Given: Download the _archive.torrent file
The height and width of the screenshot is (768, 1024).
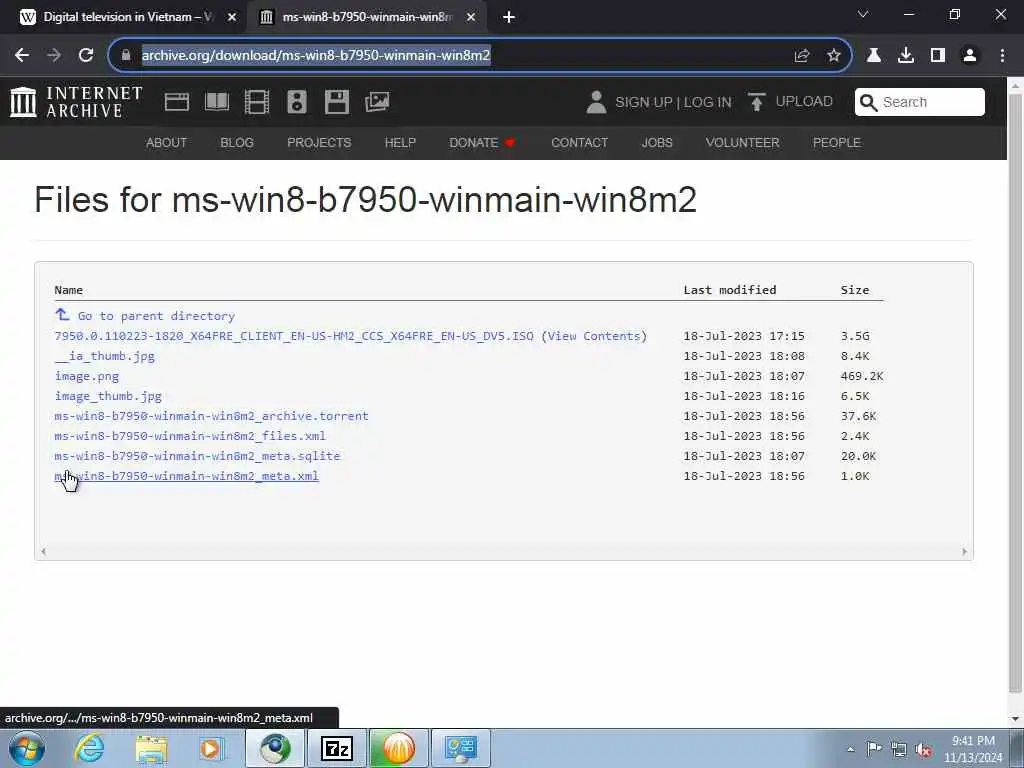Looking at the screenshot, I should coord(212,416).
